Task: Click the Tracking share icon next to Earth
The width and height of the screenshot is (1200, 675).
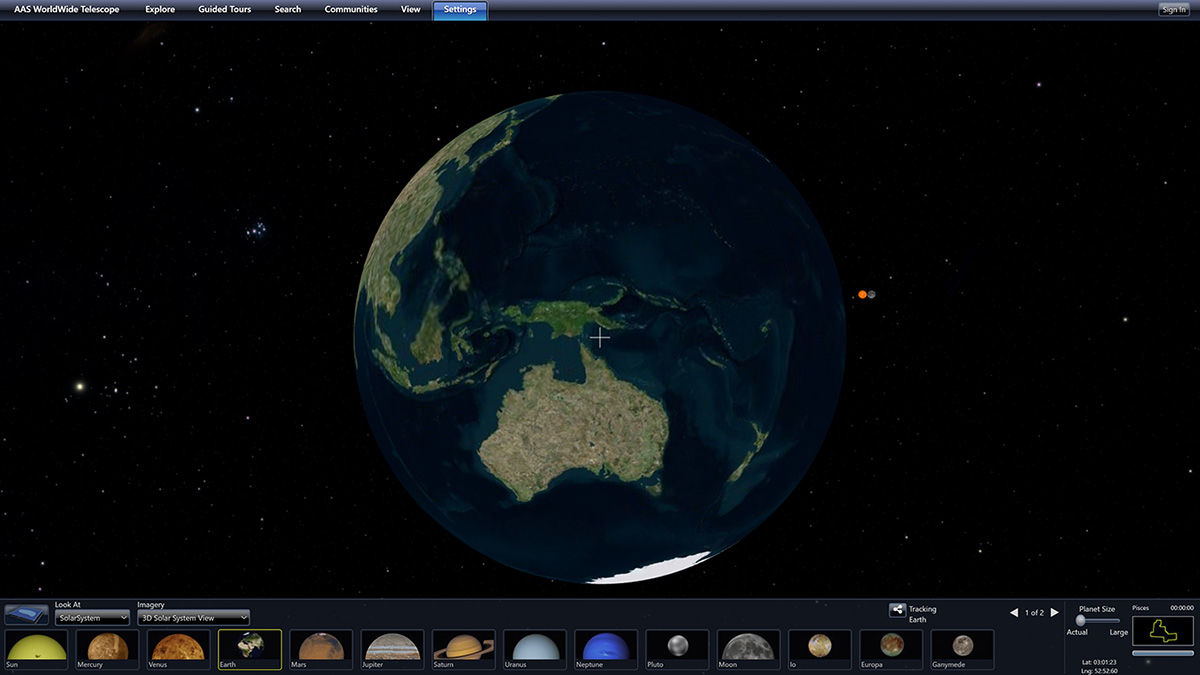Action: pyautogui.click(x=898, y=609)
